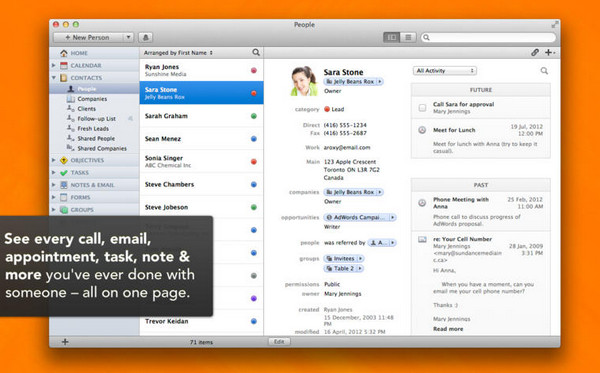Viewport: 600px width, 373px height.
Task: Click the notifications bell toolbar icon
Action: pos(145,37)
